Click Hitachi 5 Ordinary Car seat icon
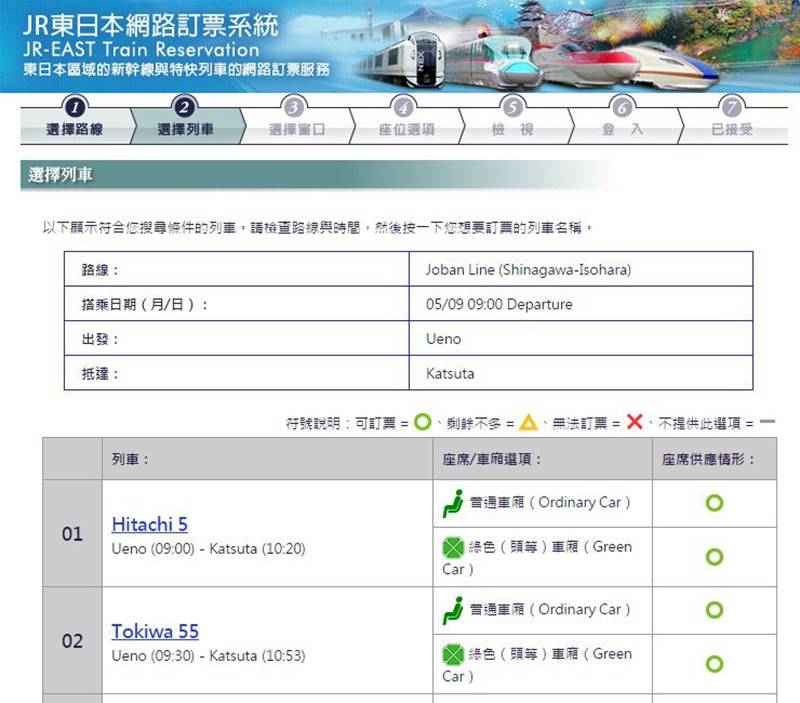Viewport: 800px width, 703px height. [453, 503]
